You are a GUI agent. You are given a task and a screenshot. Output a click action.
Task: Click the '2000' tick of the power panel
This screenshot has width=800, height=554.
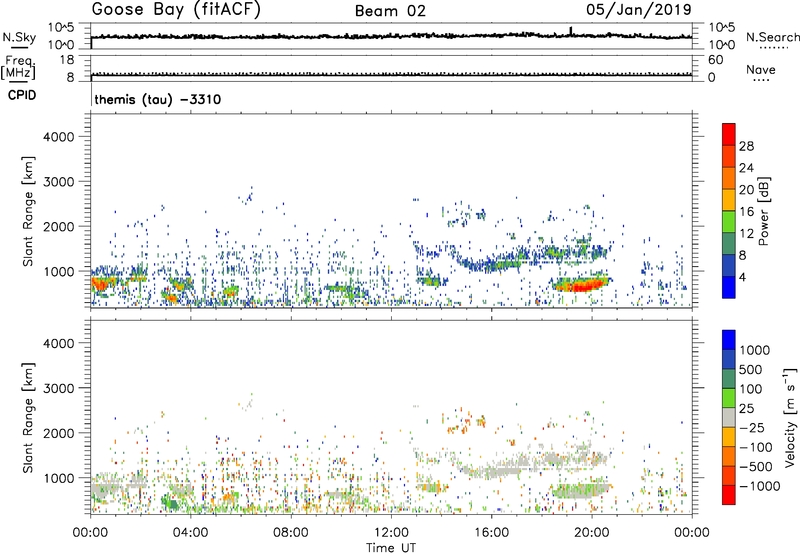click(x=59, y=226)
